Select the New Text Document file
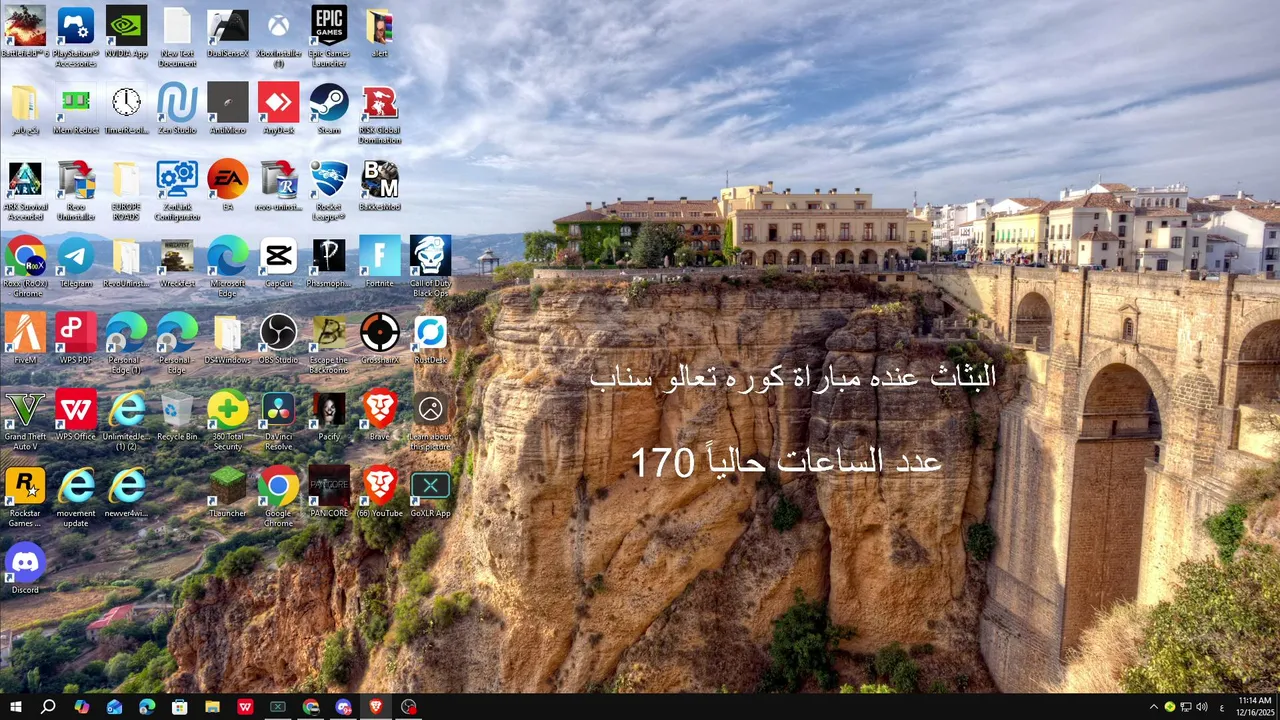 pyautogui.click(x=177, y=38)
